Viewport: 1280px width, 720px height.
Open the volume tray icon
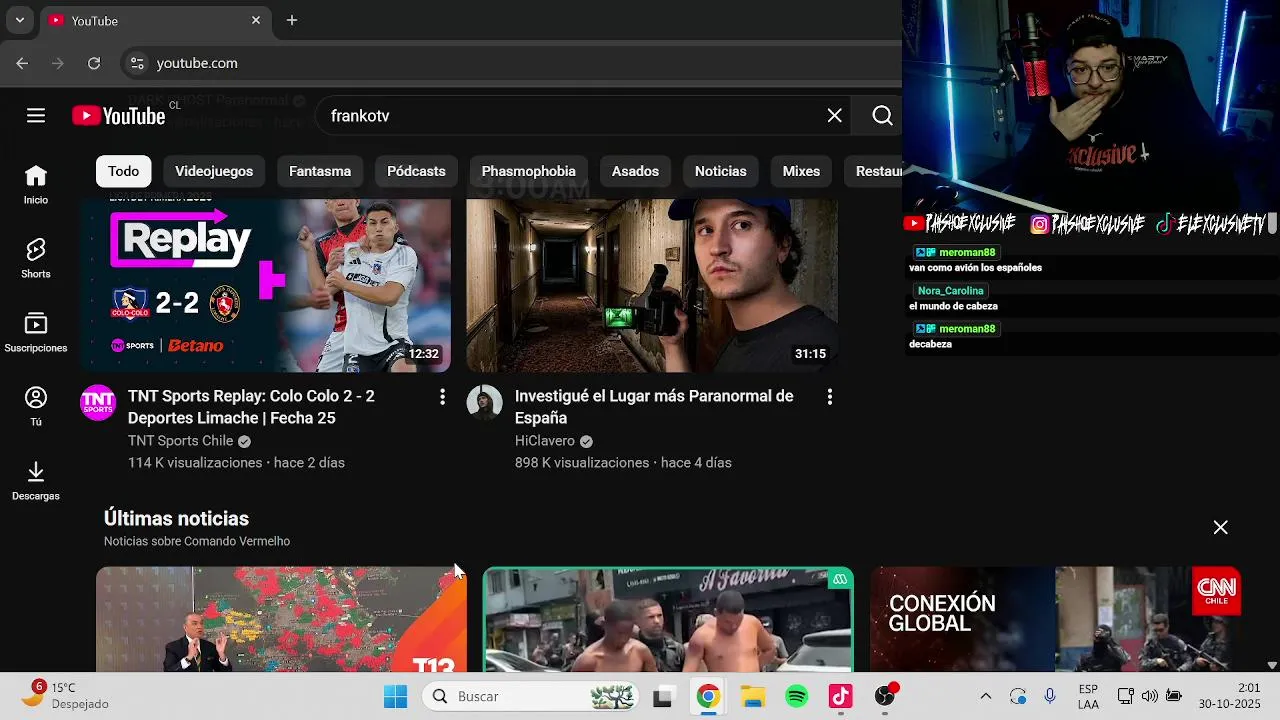(x=1150, y=696)
